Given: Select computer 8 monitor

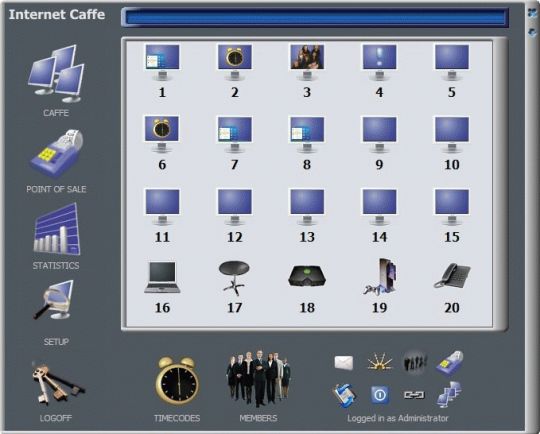Looking at the screenshot, I should pyautogui.click(x=307, y=134).
